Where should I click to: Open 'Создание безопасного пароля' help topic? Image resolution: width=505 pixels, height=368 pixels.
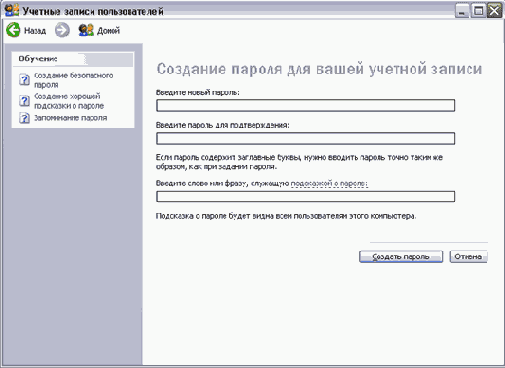point(73,80)
